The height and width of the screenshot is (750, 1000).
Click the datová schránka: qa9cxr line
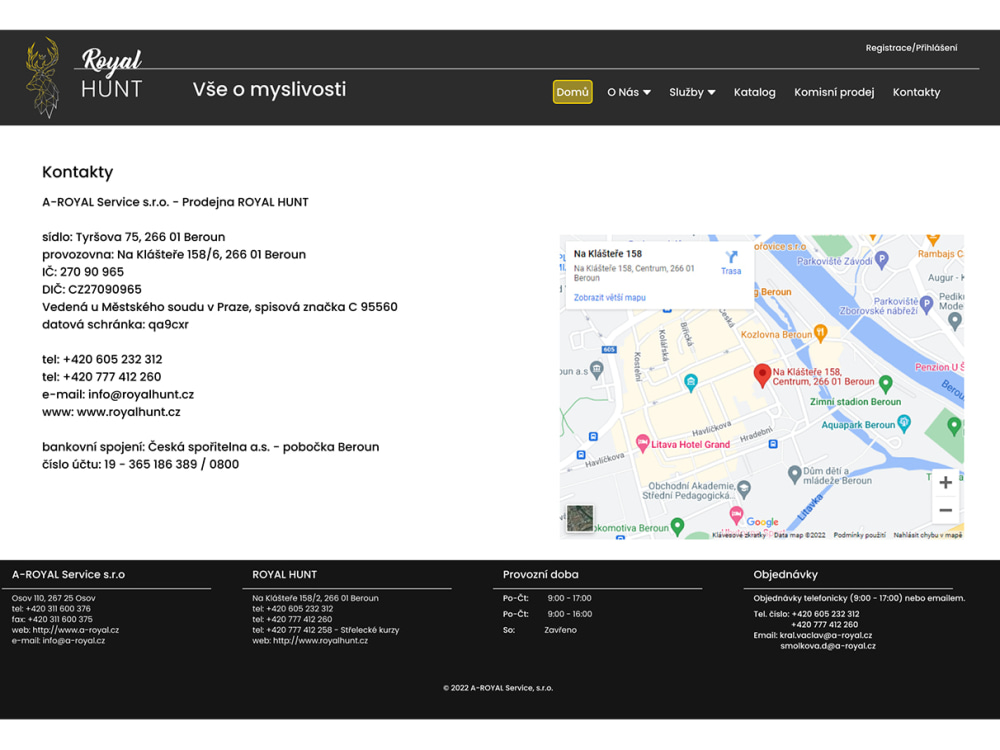click(115, 325)
